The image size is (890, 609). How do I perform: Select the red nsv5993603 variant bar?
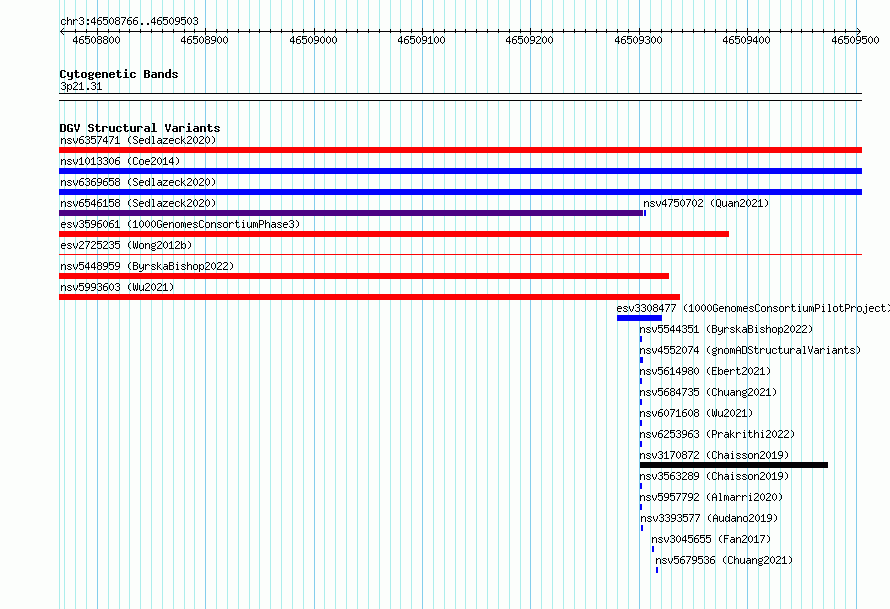370,297
